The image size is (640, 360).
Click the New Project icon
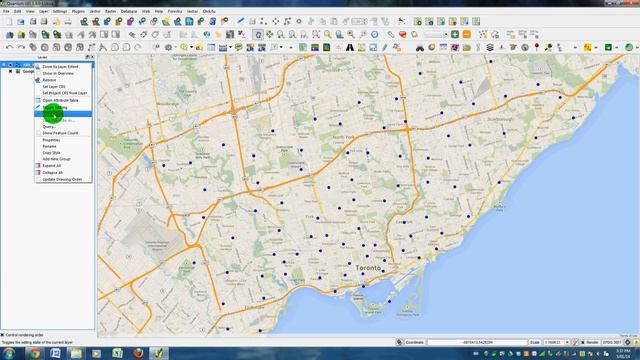[x=9, y=22]
